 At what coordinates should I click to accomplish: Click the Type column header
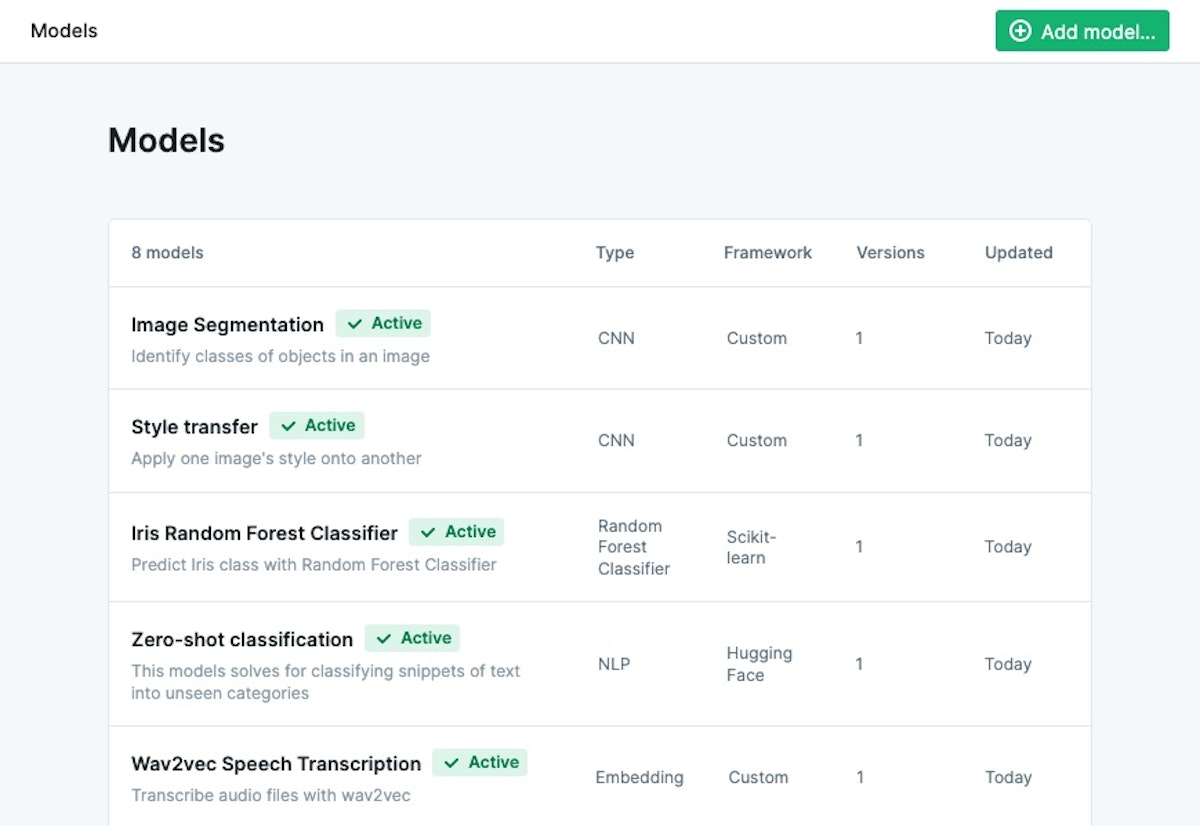615,253
